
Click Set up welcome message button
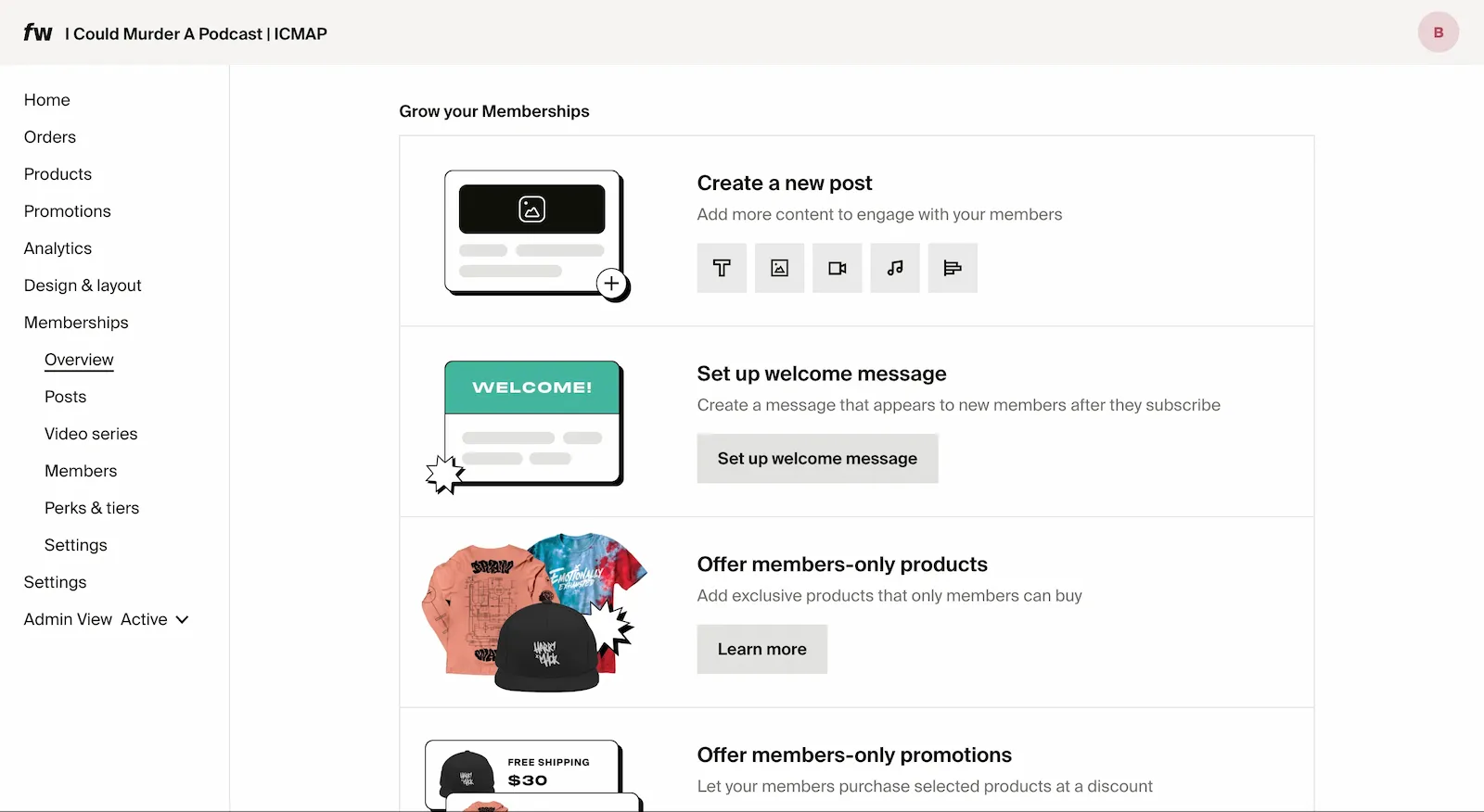point(817,459)
